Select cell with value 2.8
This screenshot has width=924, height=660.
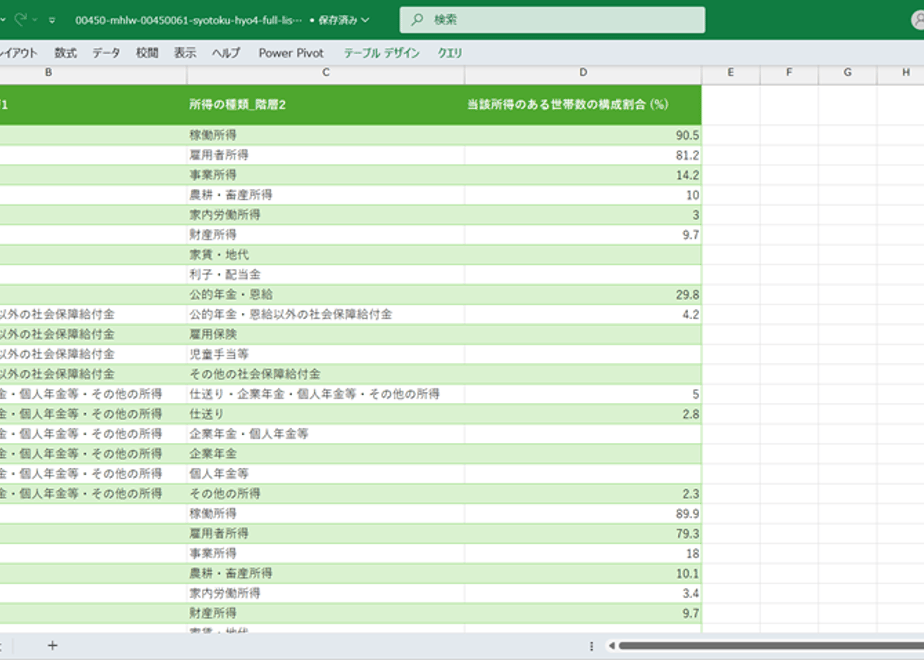pos(583,414)
